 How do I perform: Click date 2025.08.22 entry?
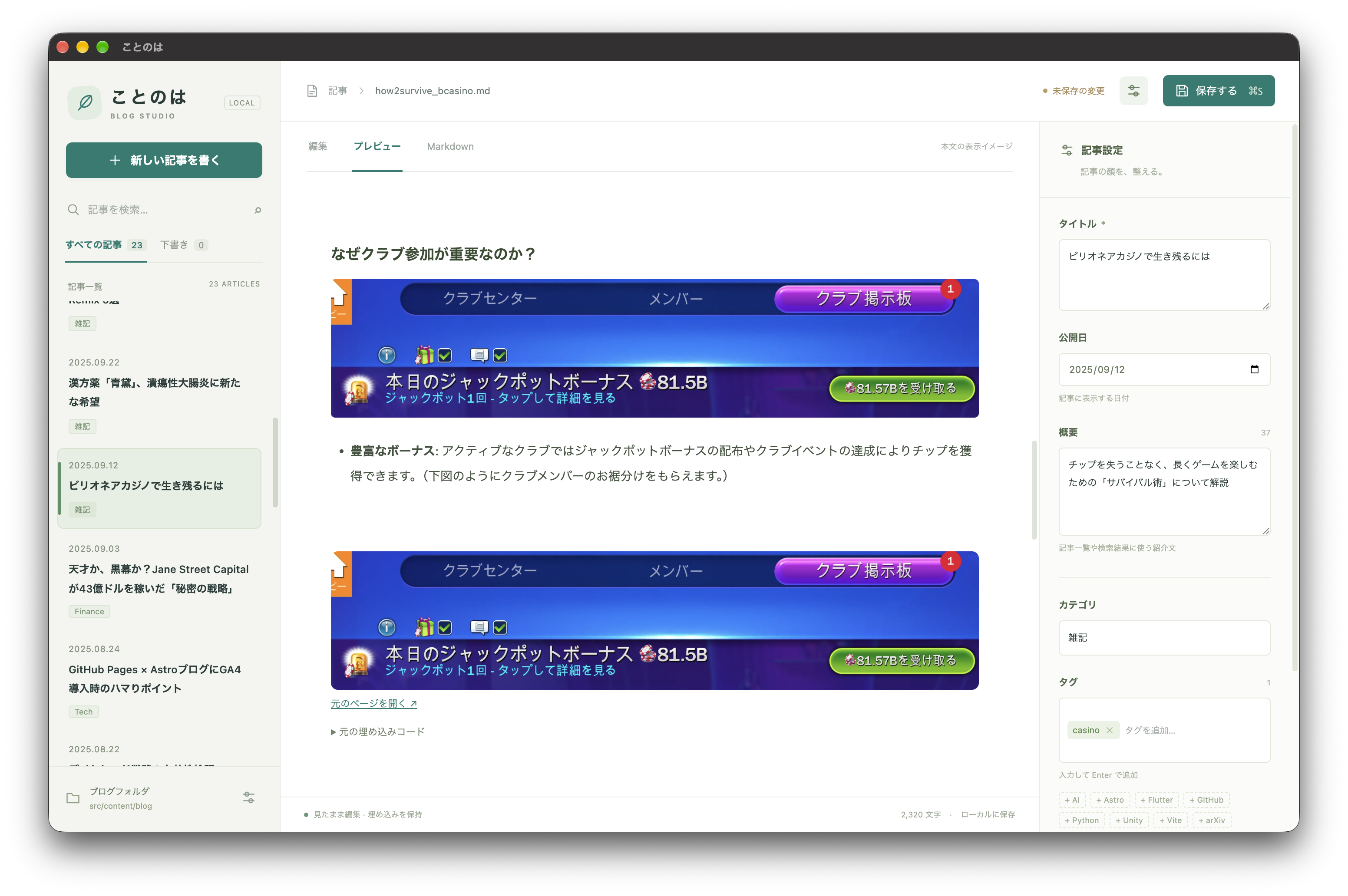point(94,749)
